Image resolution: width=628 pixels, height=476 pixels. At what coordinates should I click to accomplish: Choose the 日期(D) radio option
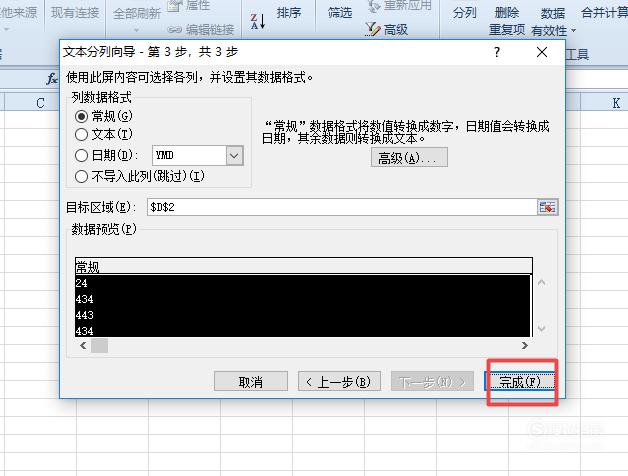click(81, 155)
